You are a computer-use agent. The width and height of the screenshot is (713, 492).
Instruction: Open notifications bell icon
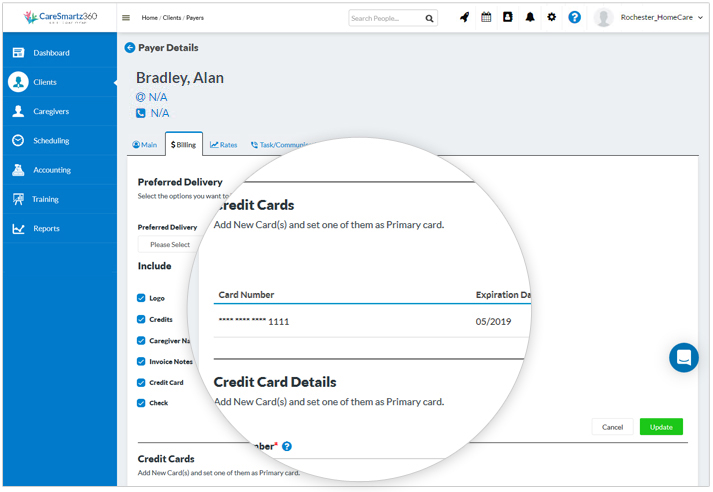[x=530, y=18]
